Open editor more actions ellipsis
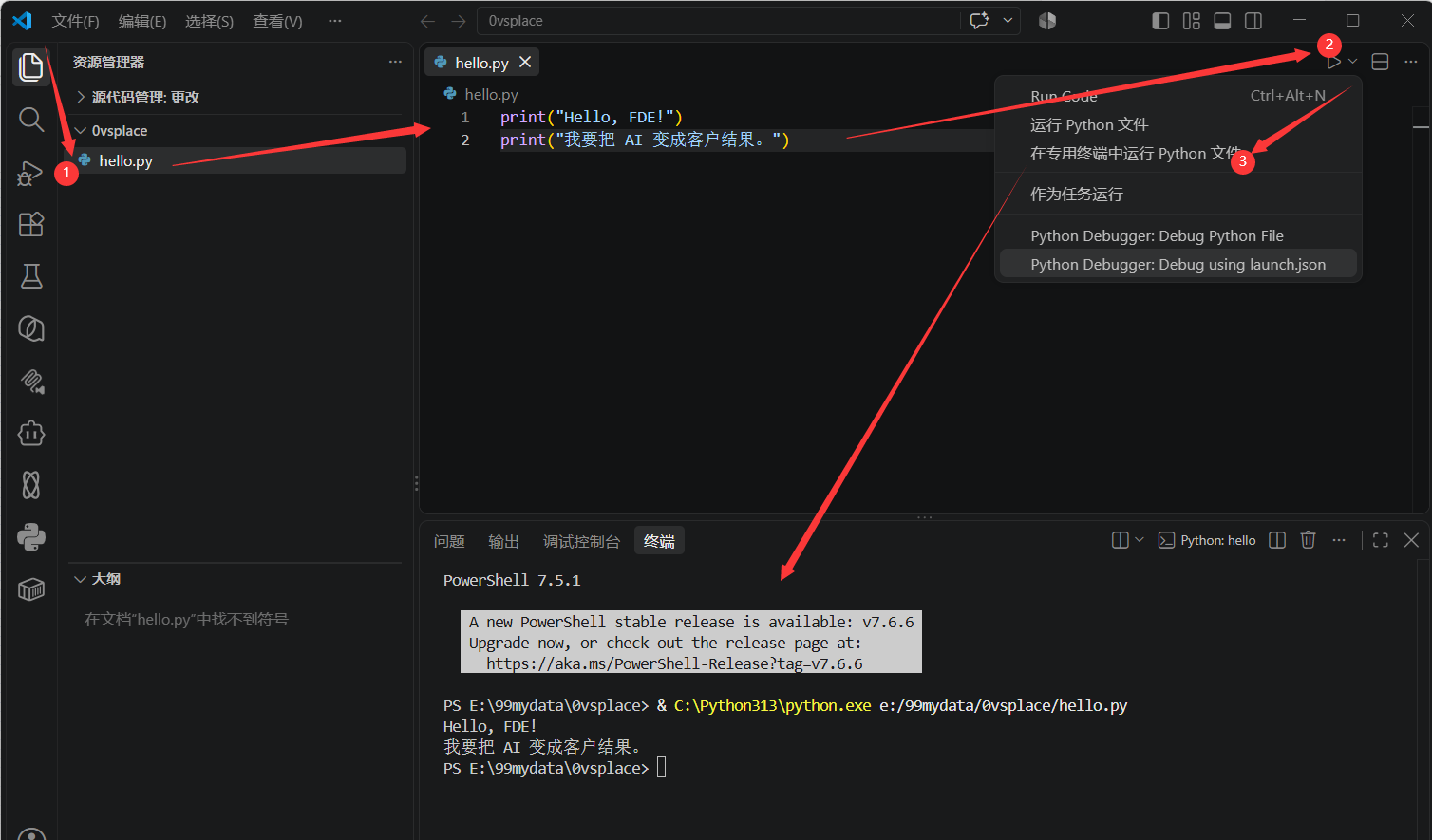Viewport: 1432px width, 840px height. 1411,62
